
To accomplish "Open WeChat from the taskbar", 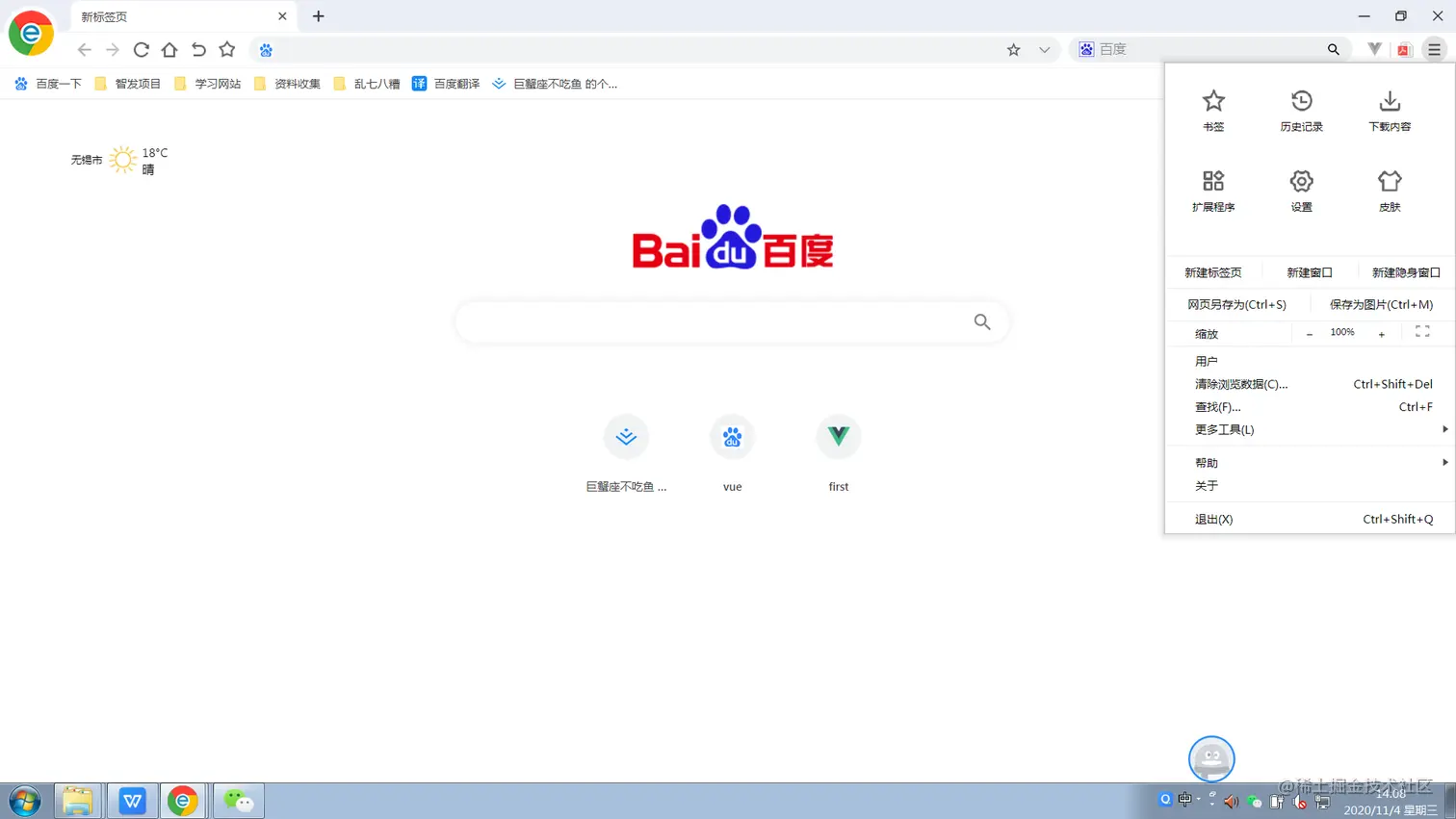I will (x=238, y=801).
